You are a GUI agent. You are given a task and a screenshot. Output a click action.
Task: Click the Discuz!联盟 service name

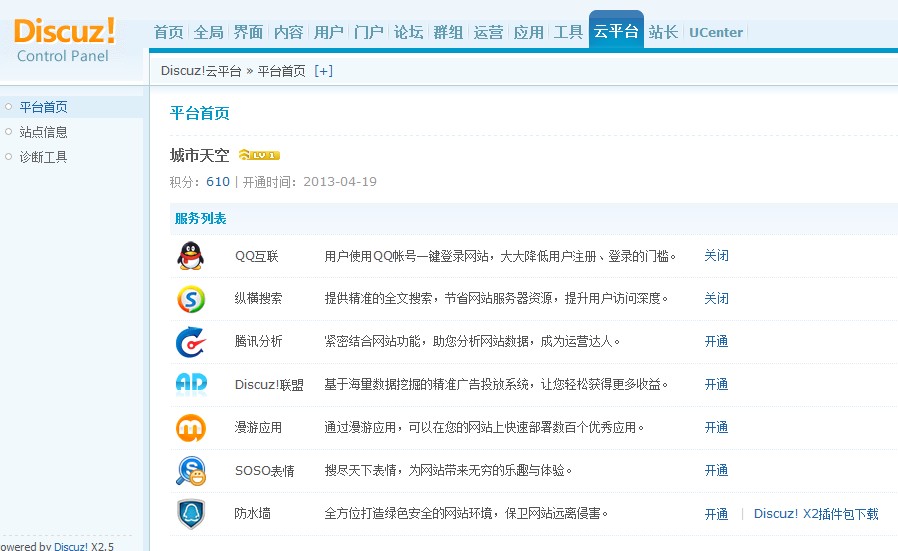pos(269,384)
